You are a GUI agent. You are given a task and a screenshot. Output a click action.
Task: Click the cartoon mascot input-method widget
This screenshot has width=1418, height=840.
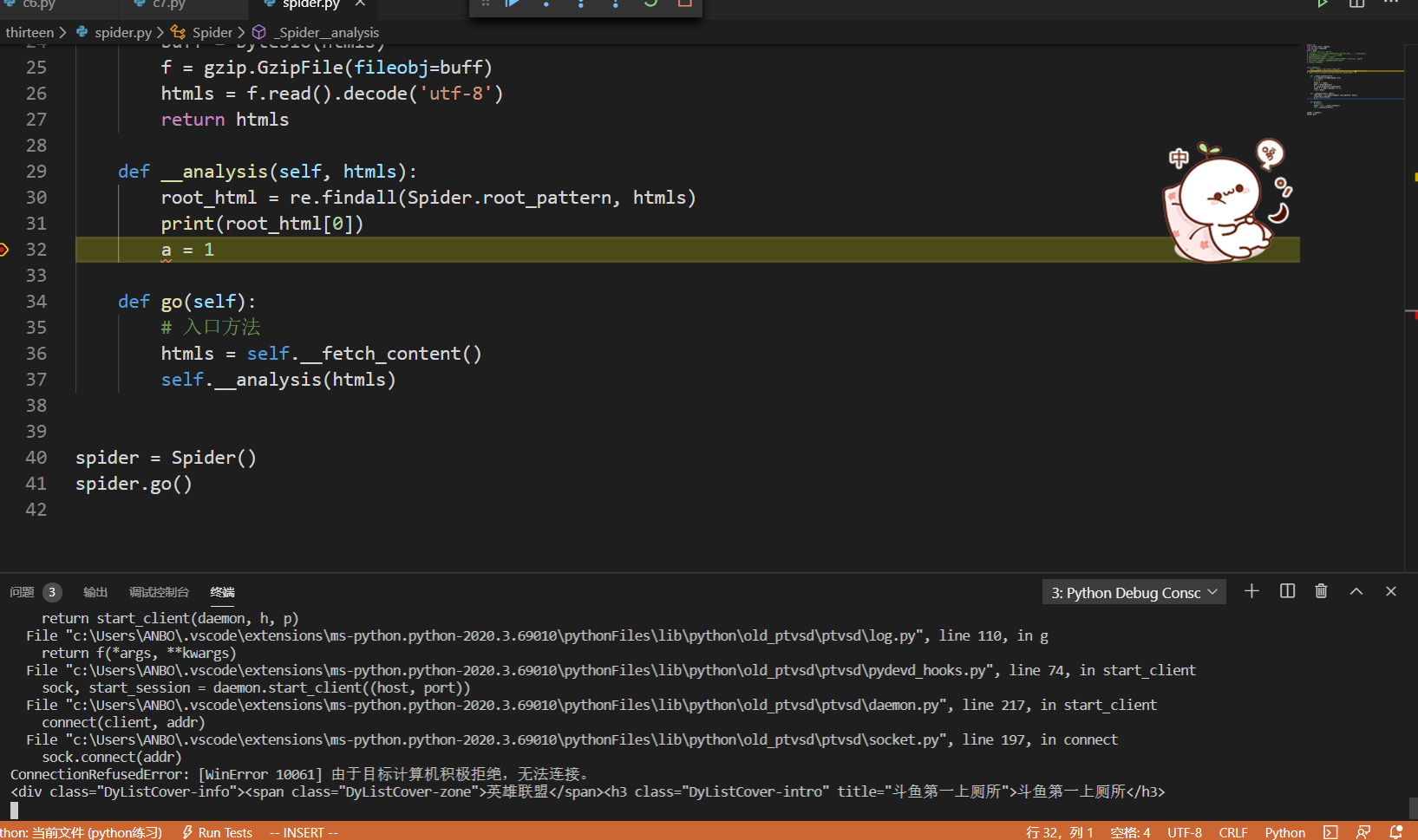click(1226, 202)
